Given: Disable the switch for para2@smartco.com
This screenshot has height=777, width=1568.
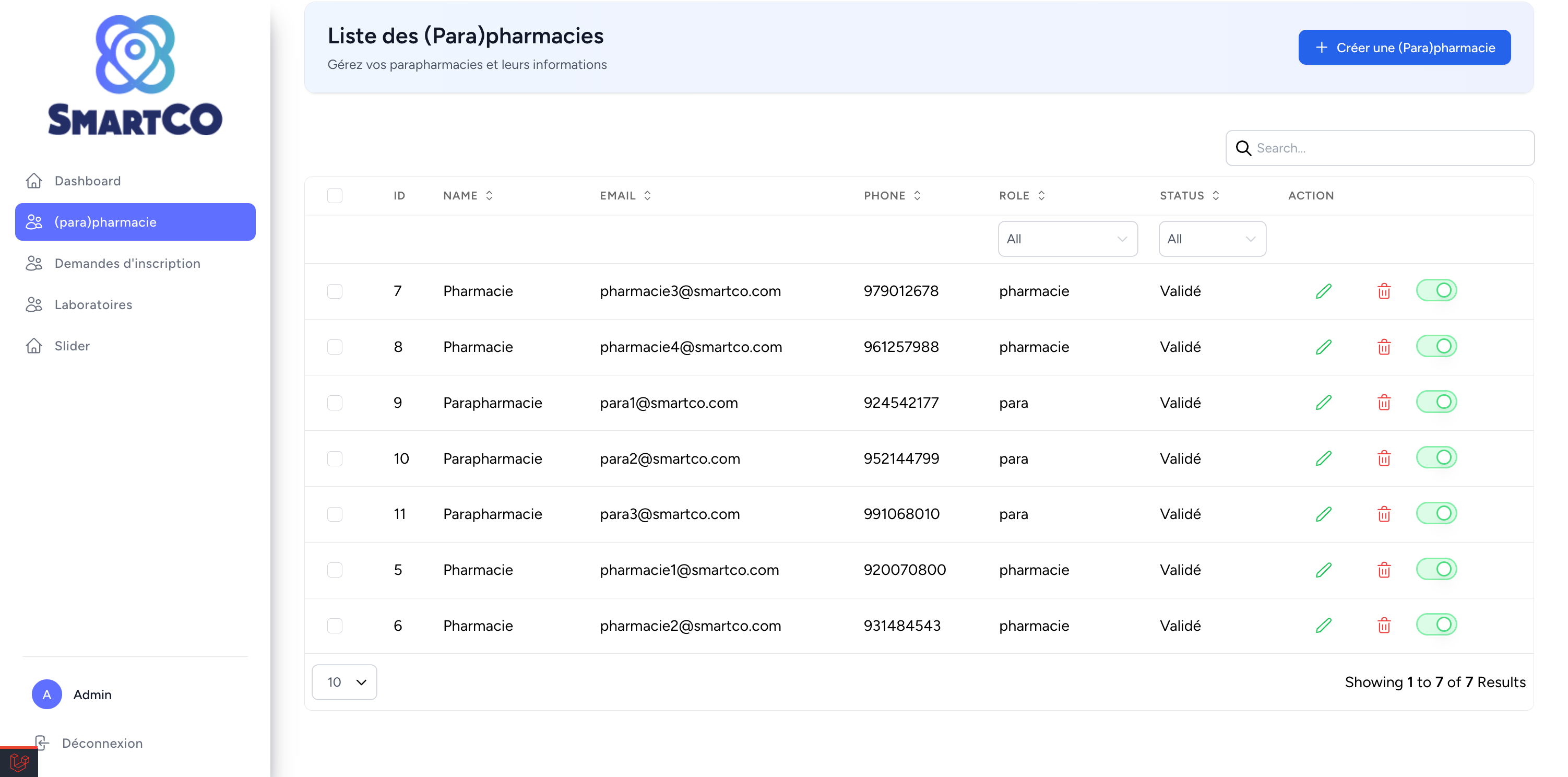Looking at the screenshot, I should pyautogui.click(x=1436, y=457).
